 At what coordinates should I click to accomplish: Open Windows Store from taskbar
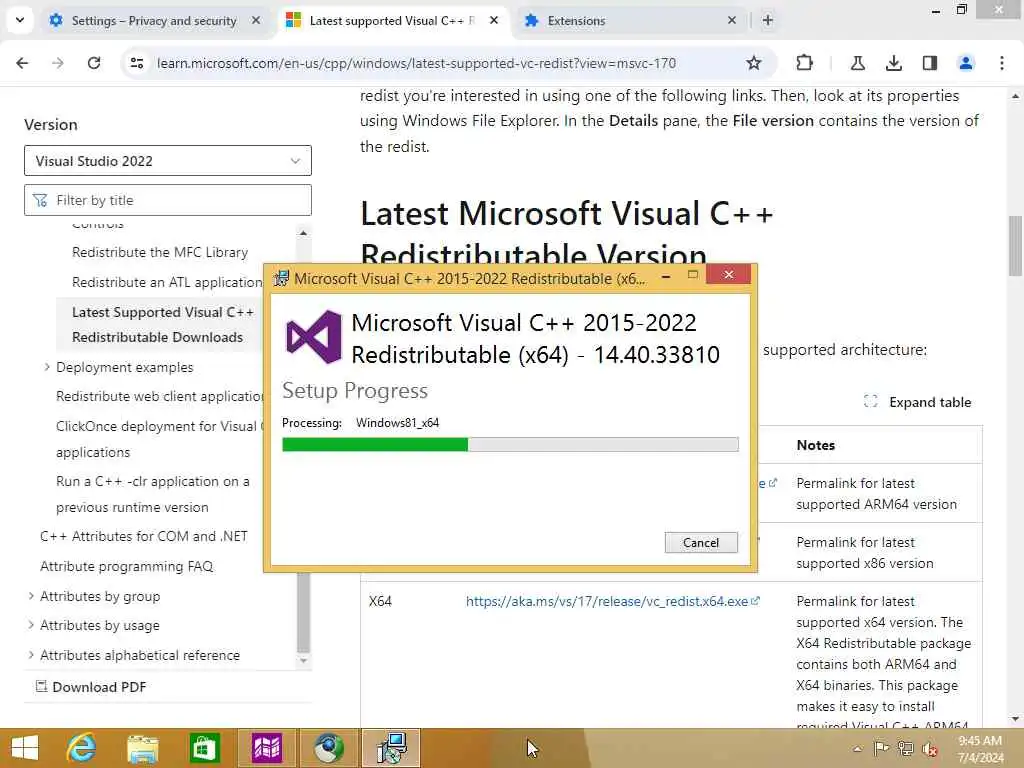point(204,748)
